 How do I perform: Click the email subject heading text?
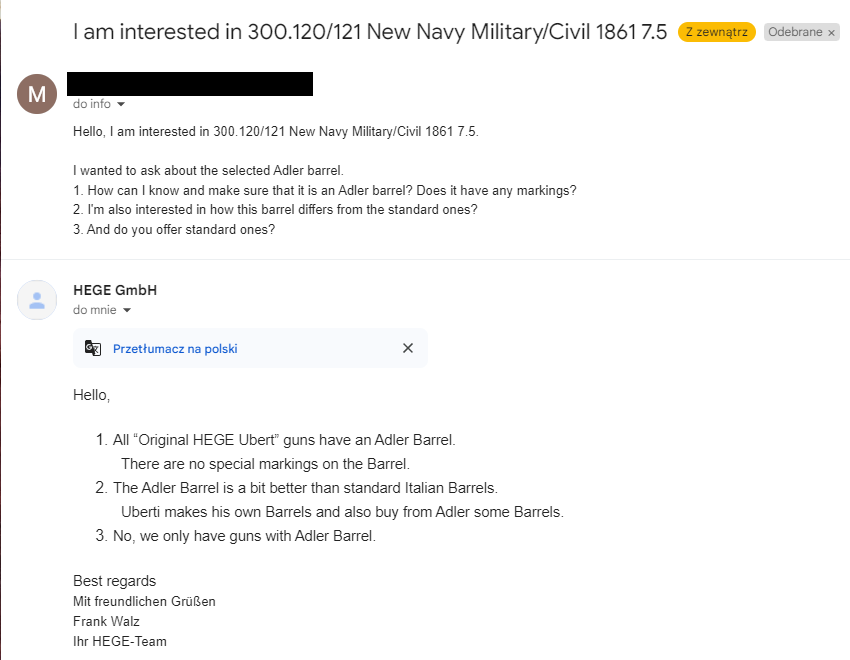click(370, 32)
